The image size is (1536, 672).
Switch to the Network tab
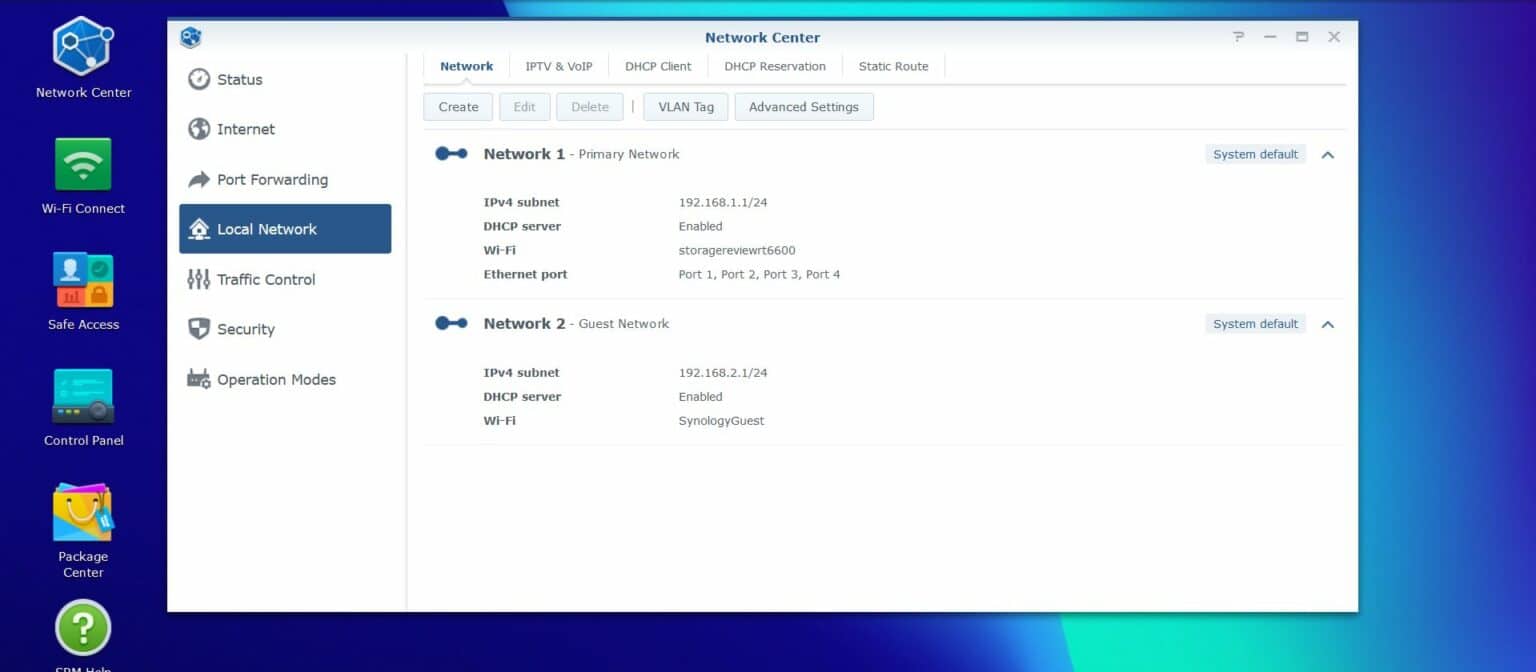click(466, 67)
